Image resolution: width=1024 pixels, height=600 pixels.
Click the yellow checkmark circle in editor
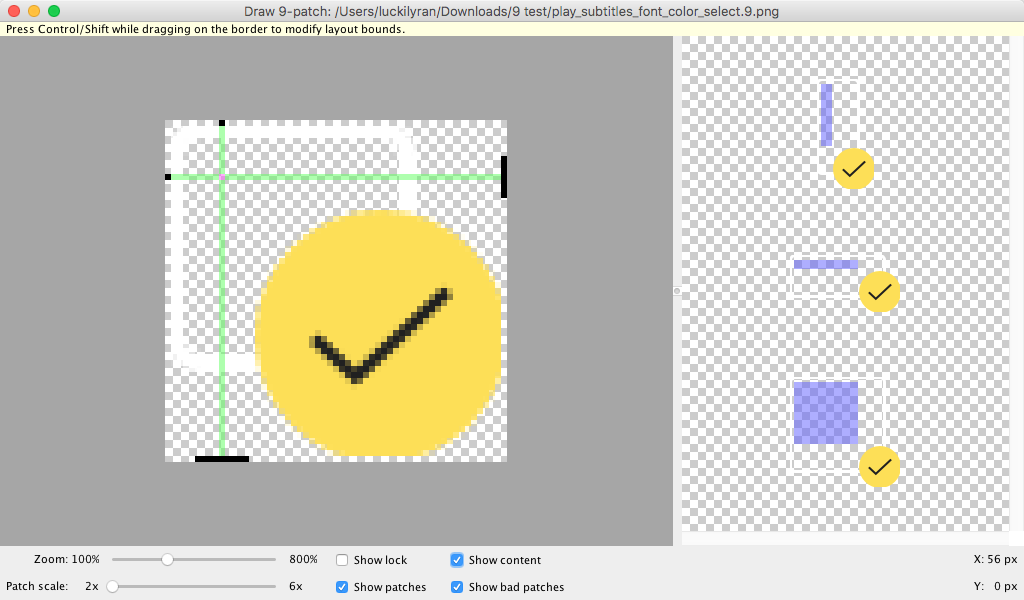tap(378, 333)
